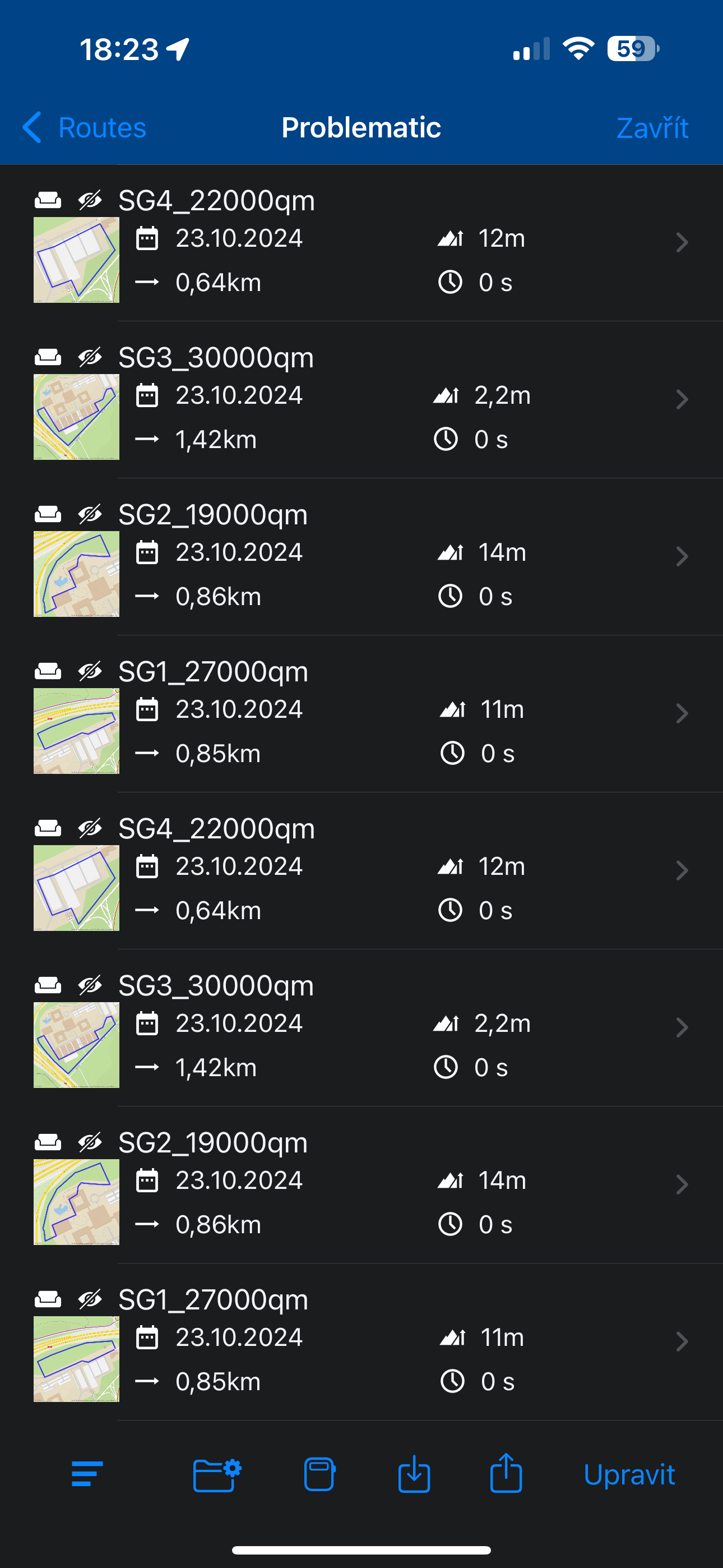
Task: Open map thumbnail of lower SG4_22000qm route
Action: tap(76, 888)
